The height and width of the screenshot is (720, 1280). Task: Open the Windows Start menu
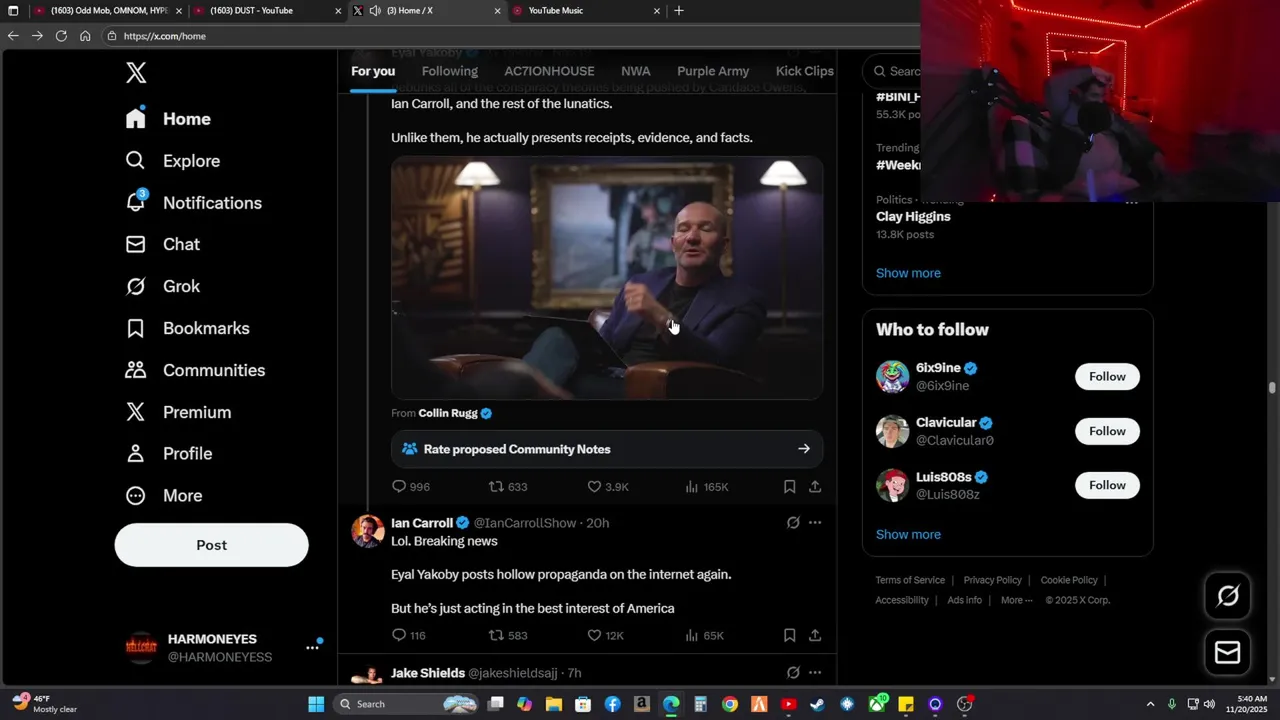click(316, 704)
